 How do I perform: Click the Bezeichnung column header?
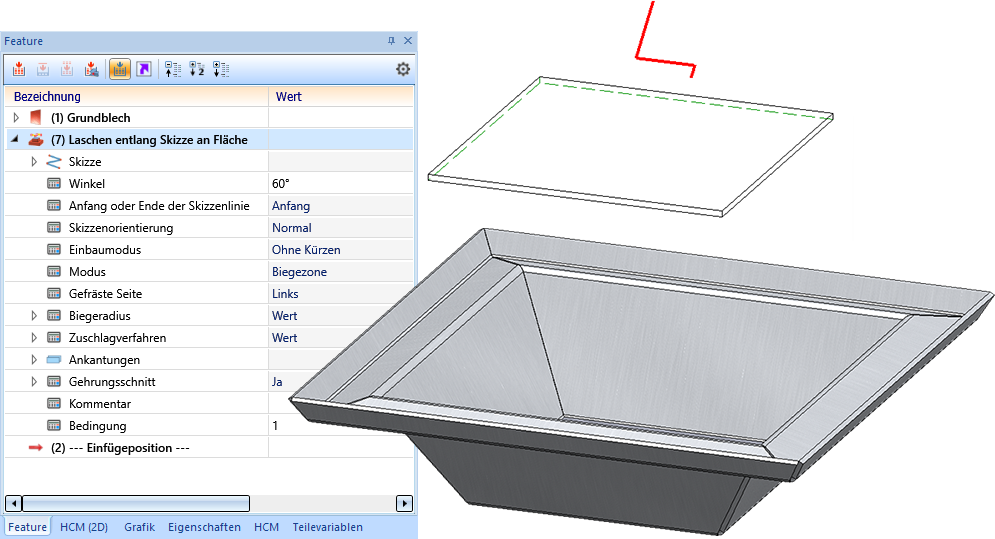pos(136,96)
